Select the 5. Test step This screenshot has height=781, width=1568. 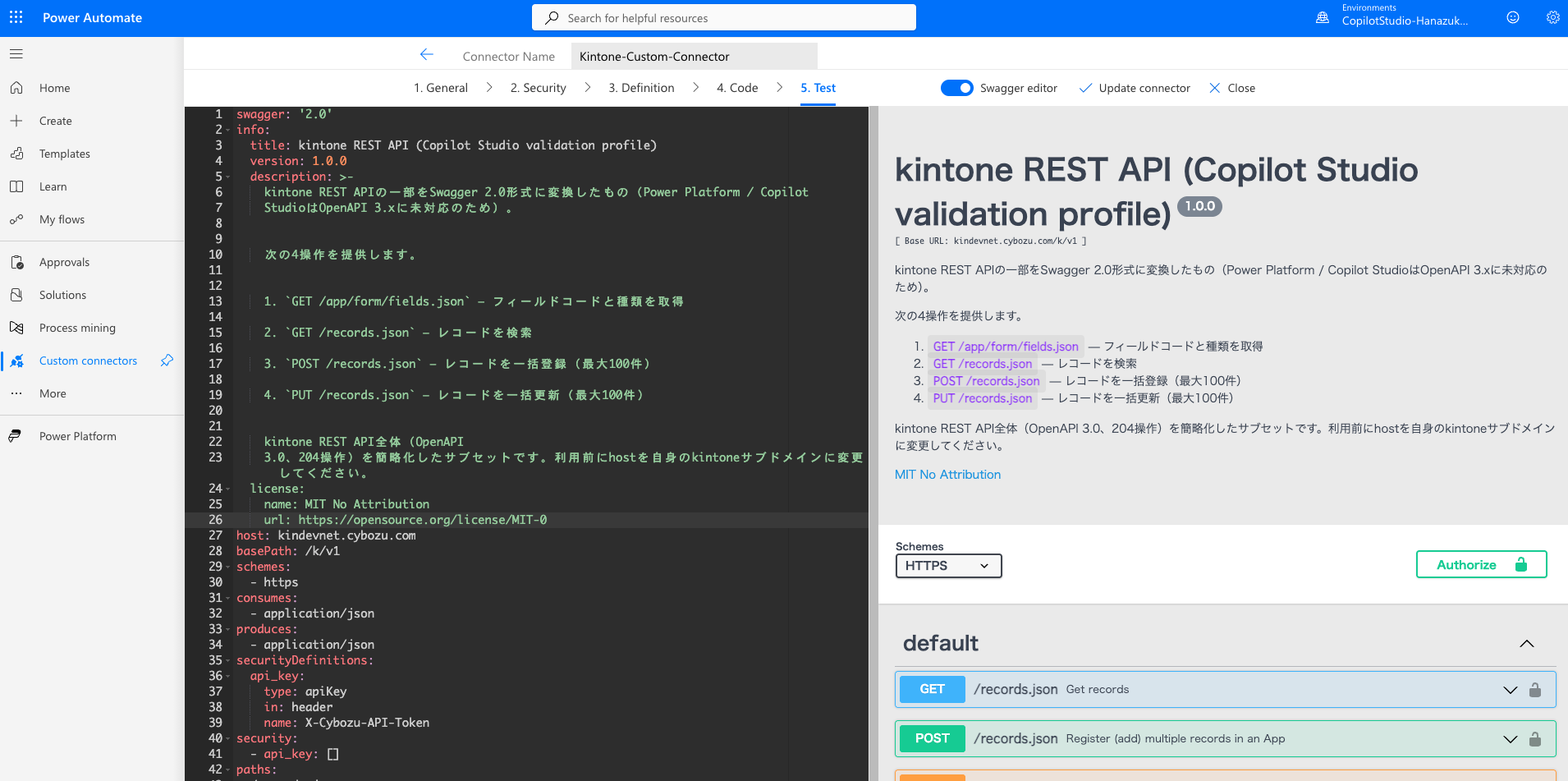[x=818, y=88]
